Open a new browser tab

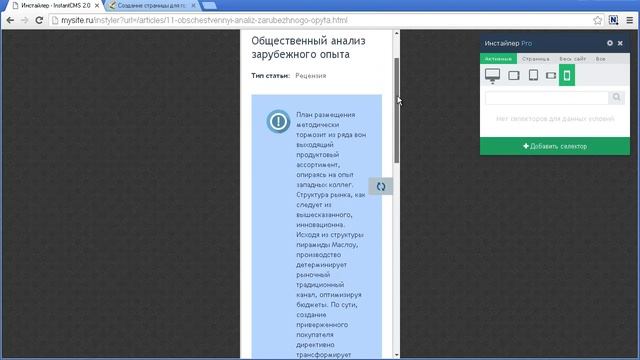point(209,5)
